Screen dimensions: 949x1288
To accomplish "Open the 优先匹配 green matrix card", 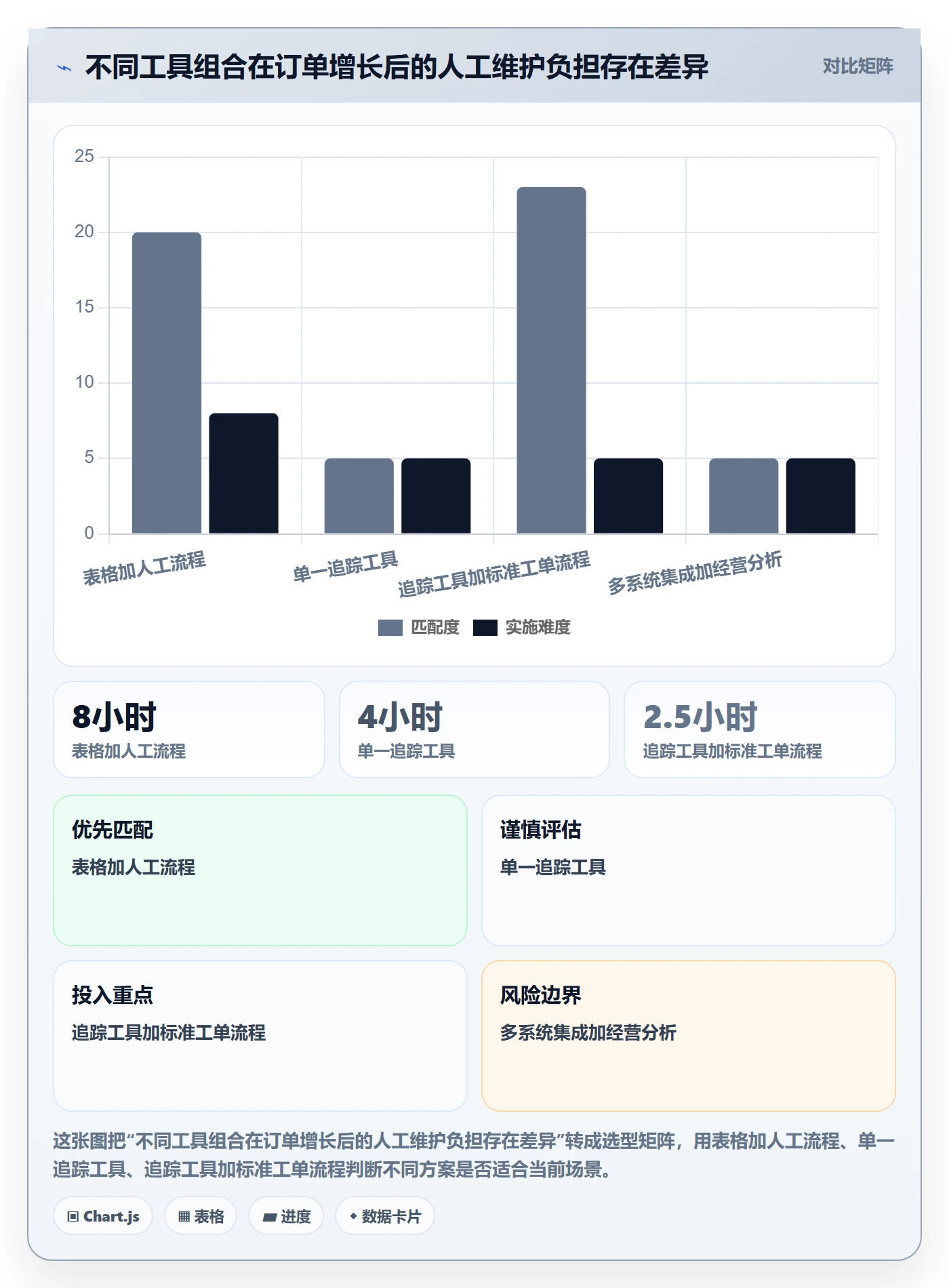I will [260, 870].
